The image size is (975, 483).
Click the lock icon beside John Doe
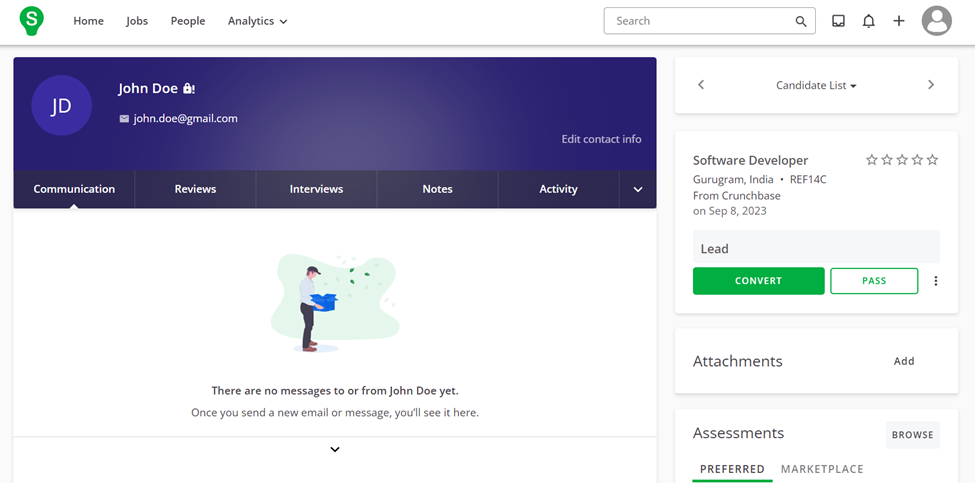pyautogui.click(x=188, y=89)
